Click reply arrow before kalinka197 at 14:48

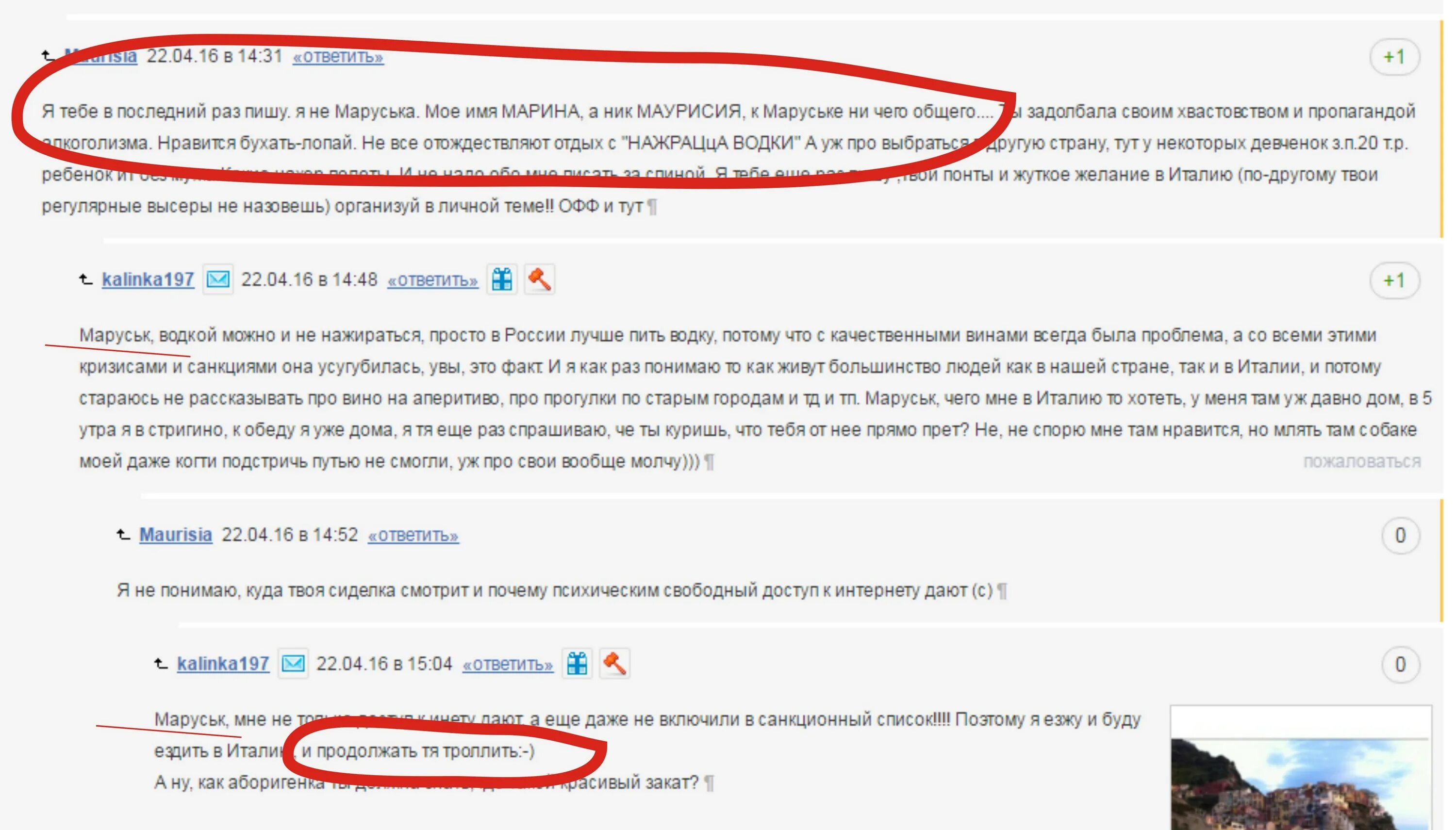tap(85, 279)
